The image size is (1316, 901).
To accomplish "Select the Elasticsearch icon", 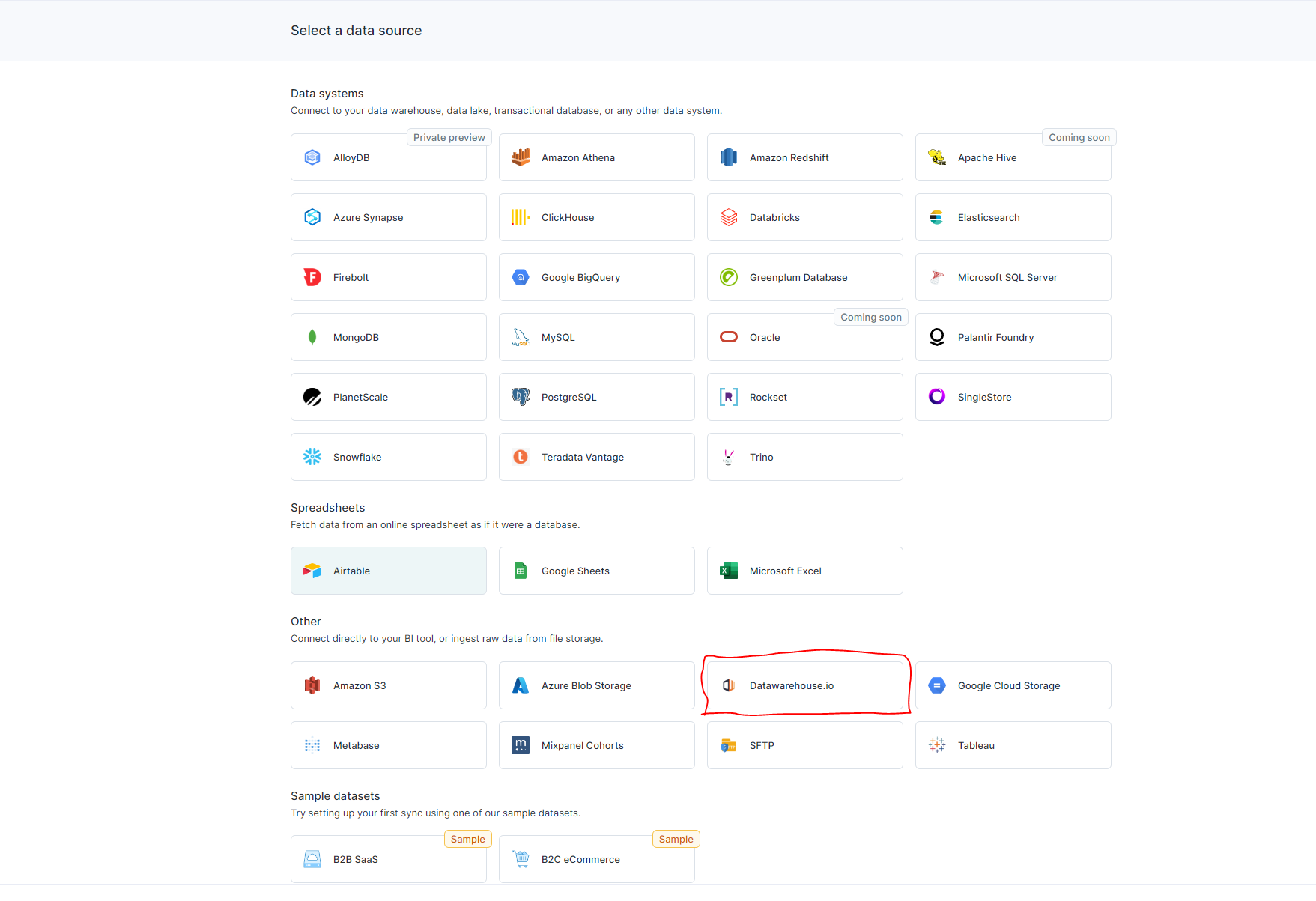I will click(936, 217).
